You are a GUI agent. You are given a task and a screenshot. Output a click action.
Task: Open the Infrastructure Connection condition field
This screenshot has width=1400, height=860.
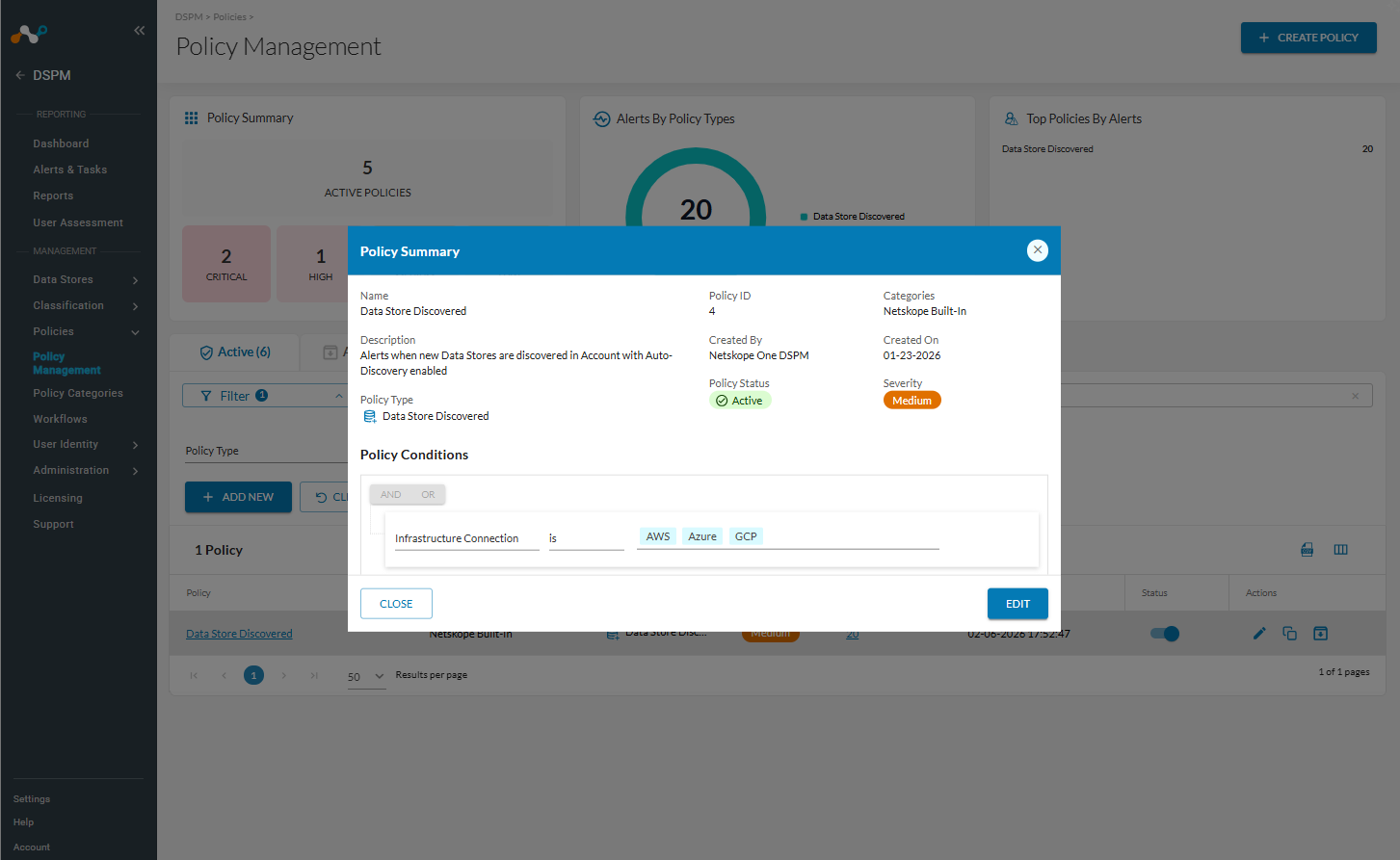click(467, 538)
